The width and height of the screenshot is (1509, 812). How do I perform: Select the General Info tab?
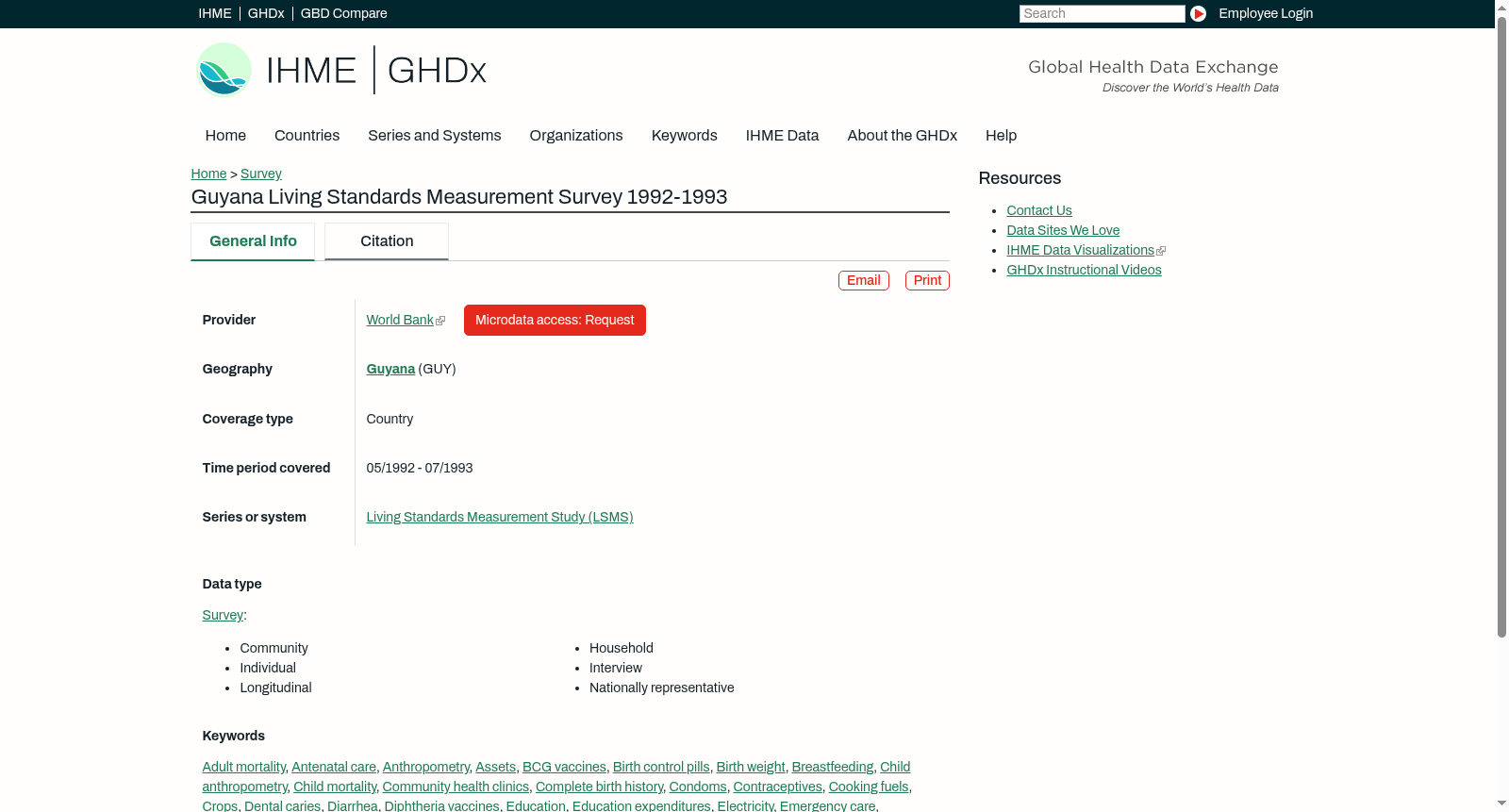[253, 241]
